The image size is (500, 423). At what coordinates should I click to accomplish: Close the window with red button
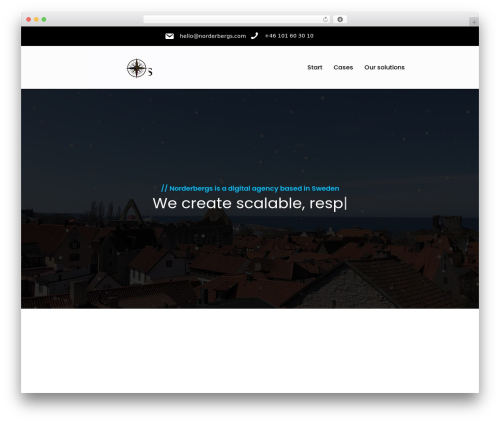coord(29,19)
